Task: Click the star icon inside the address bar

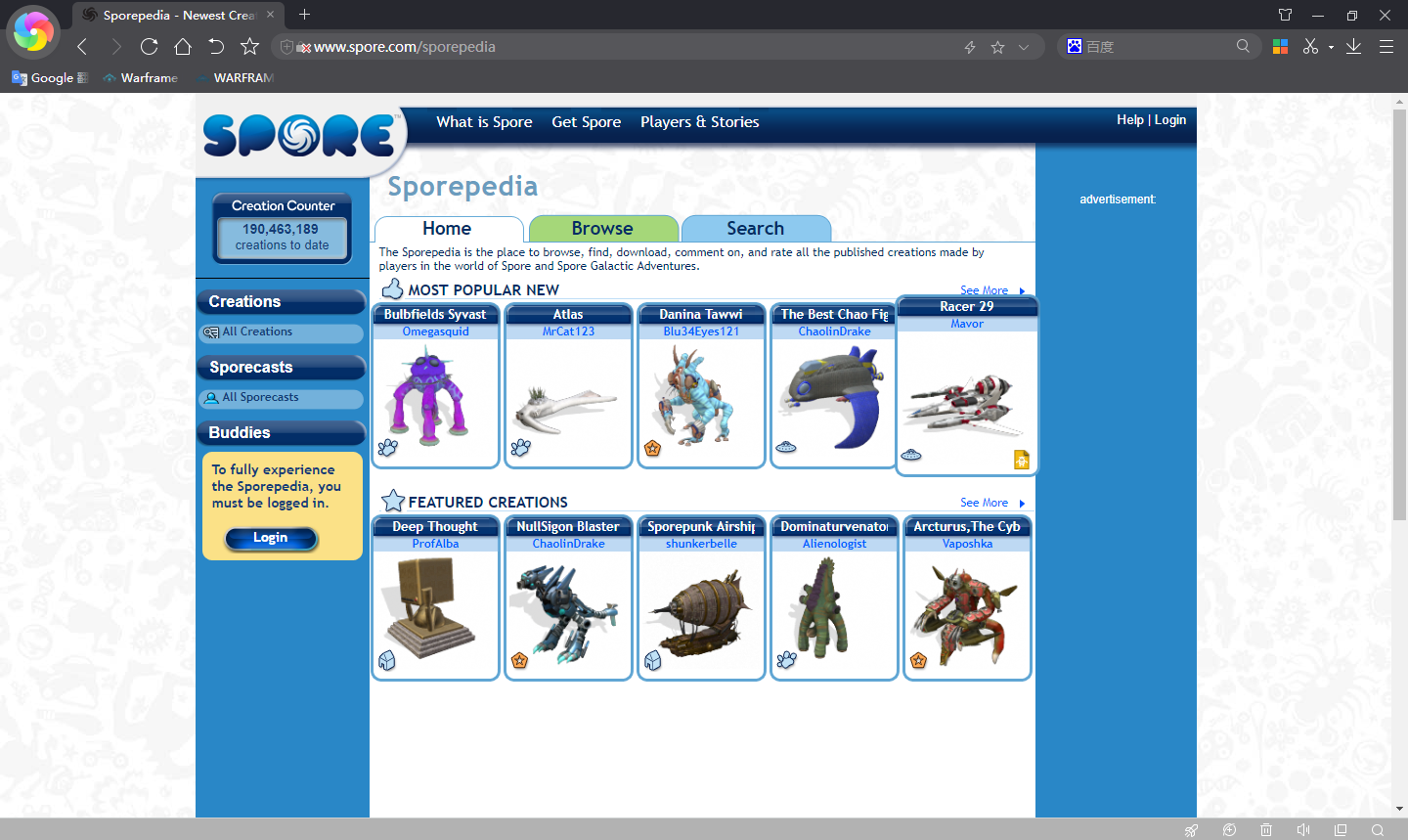Action: 997,47
